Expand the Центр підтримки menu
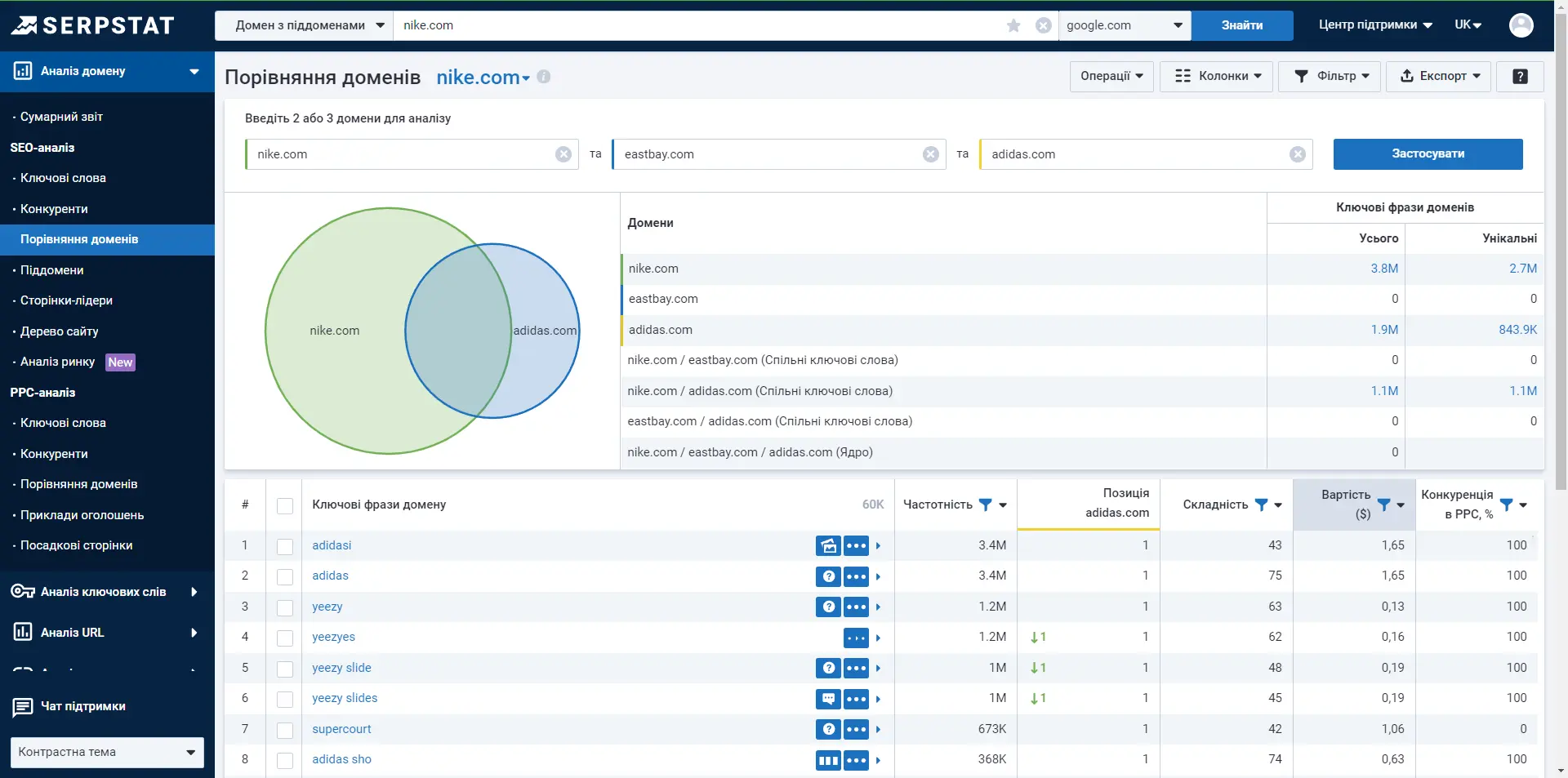The image size is (1568, 778). pyautogui.click(x=1375, y=25)
